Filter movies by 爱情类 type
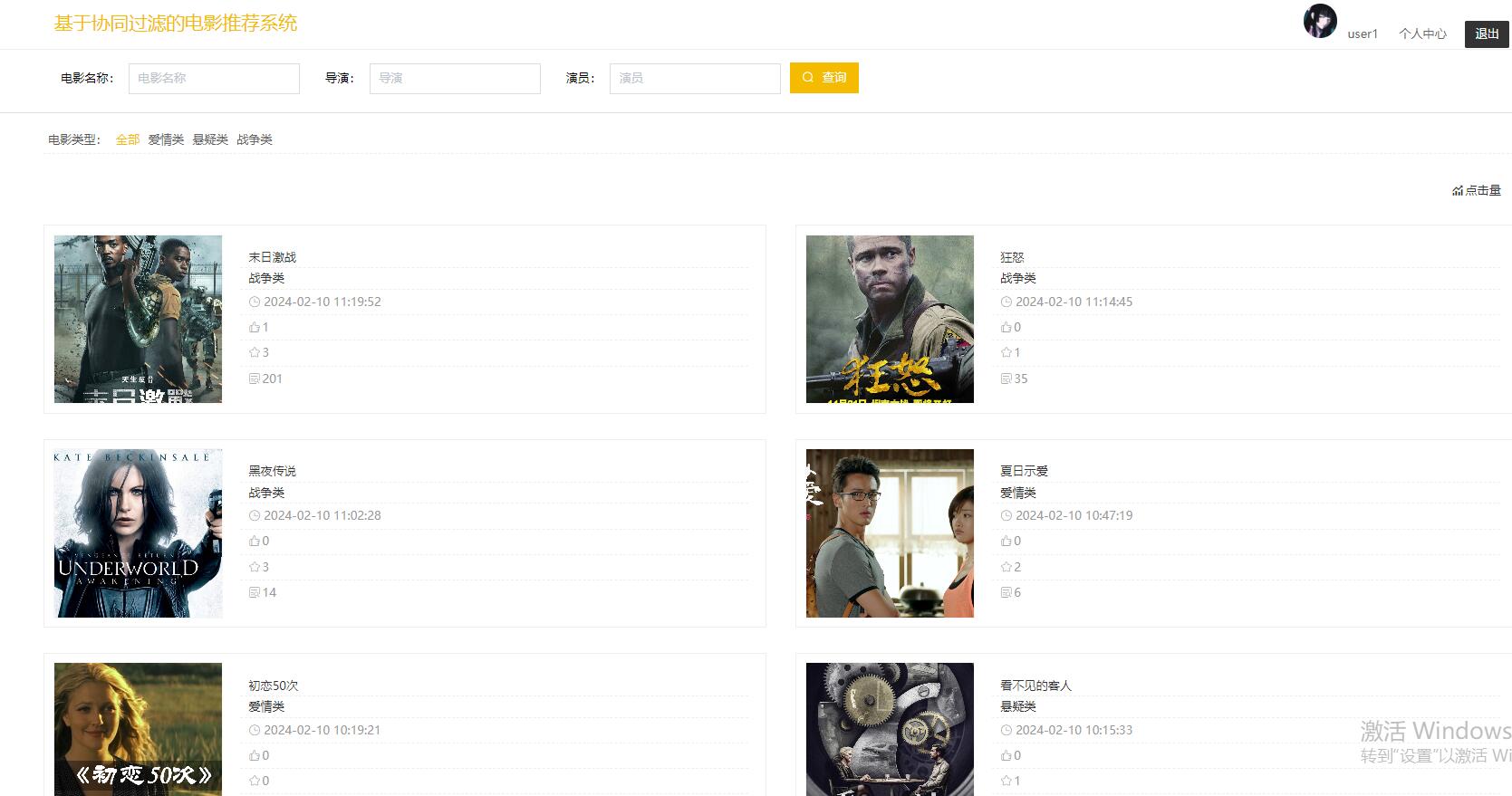This screenshot has width=1512, height=796. pos(166,139)
